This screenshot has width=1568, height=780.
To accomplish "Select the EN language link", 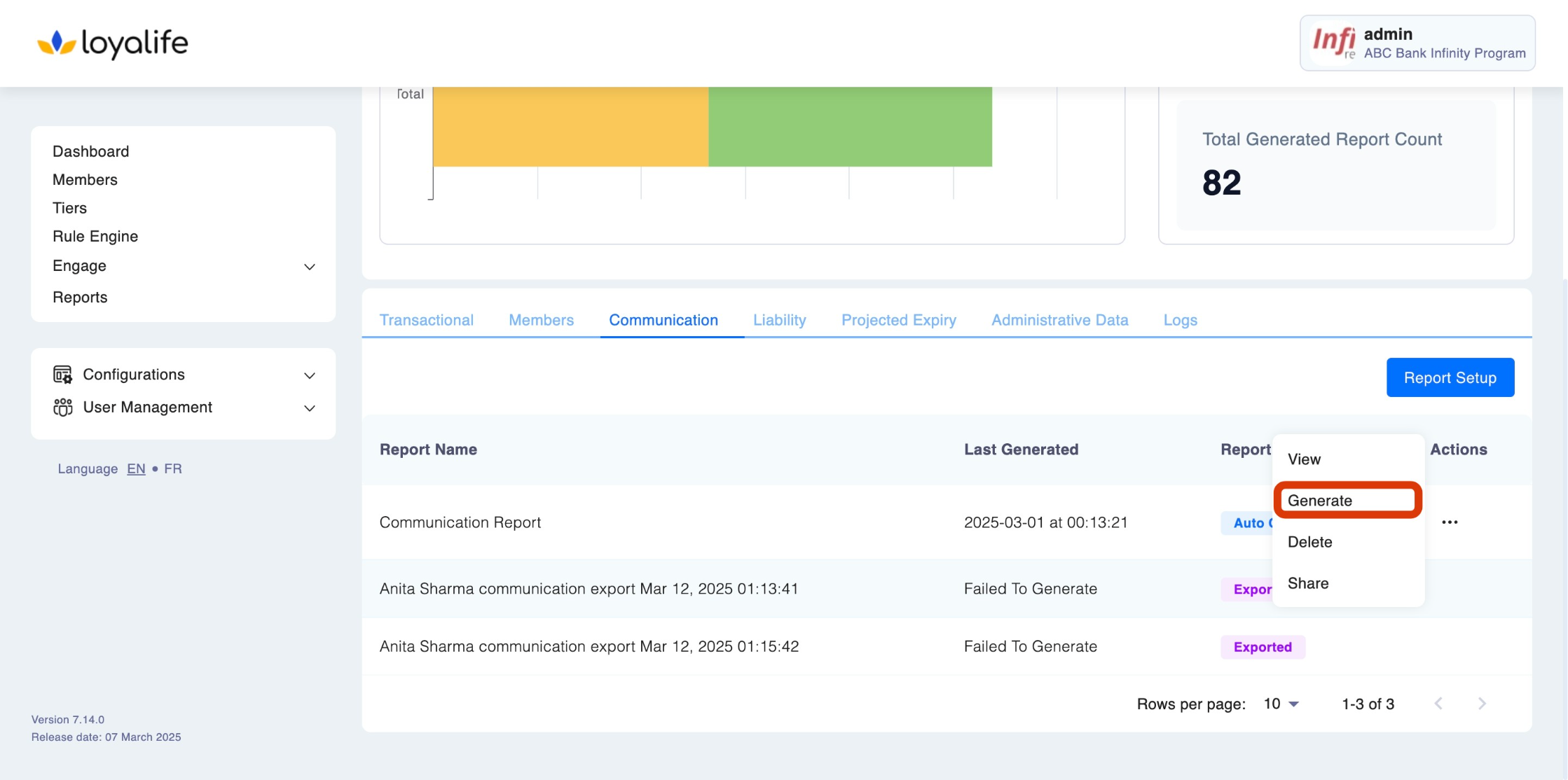I will (136, 468).
